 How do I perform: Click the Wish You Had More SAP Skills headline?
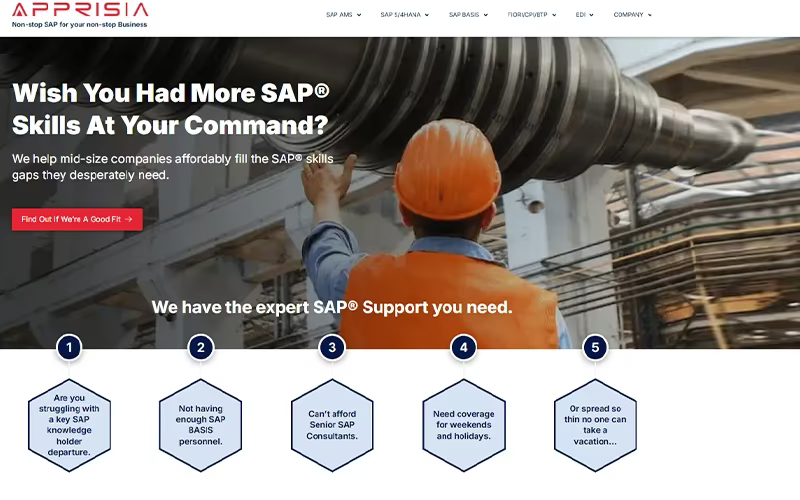point(171,109)
